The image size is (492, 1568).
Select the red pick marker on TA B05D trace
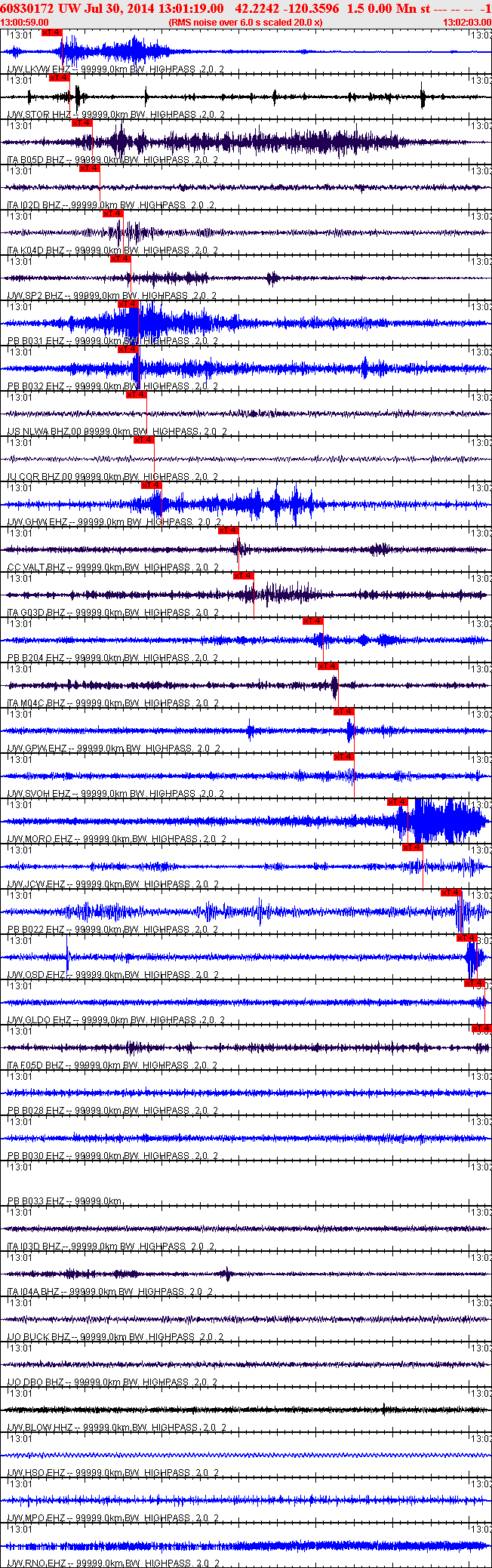tap(82, 123)
